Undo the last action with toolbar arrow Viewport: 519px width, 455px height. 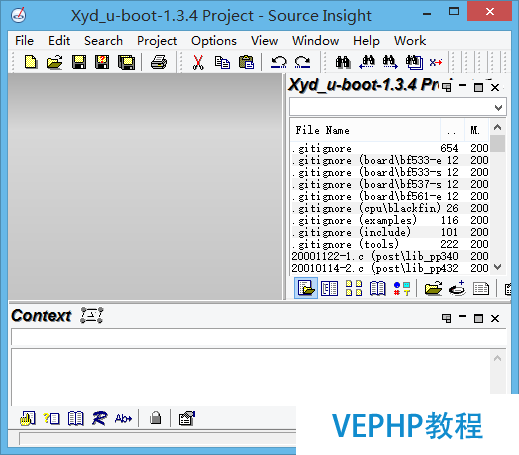coord(279,62)
